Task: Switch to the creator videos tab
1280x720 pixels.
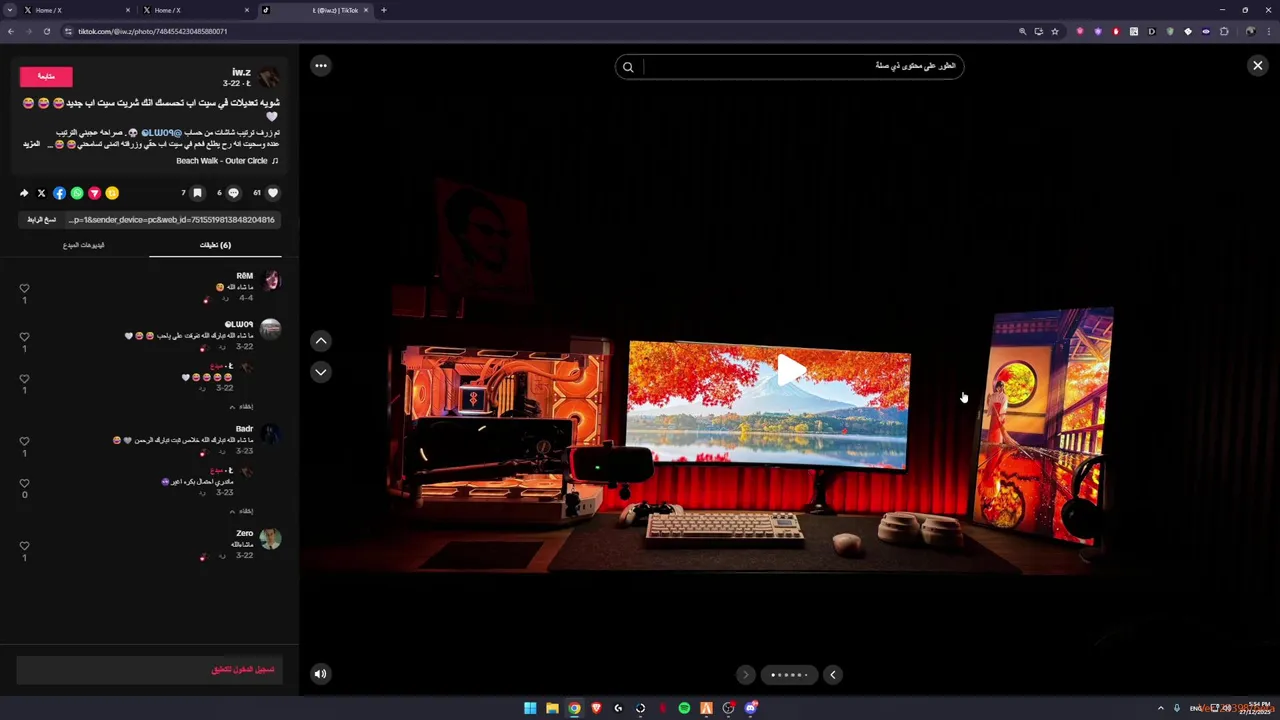Action: 84,245
